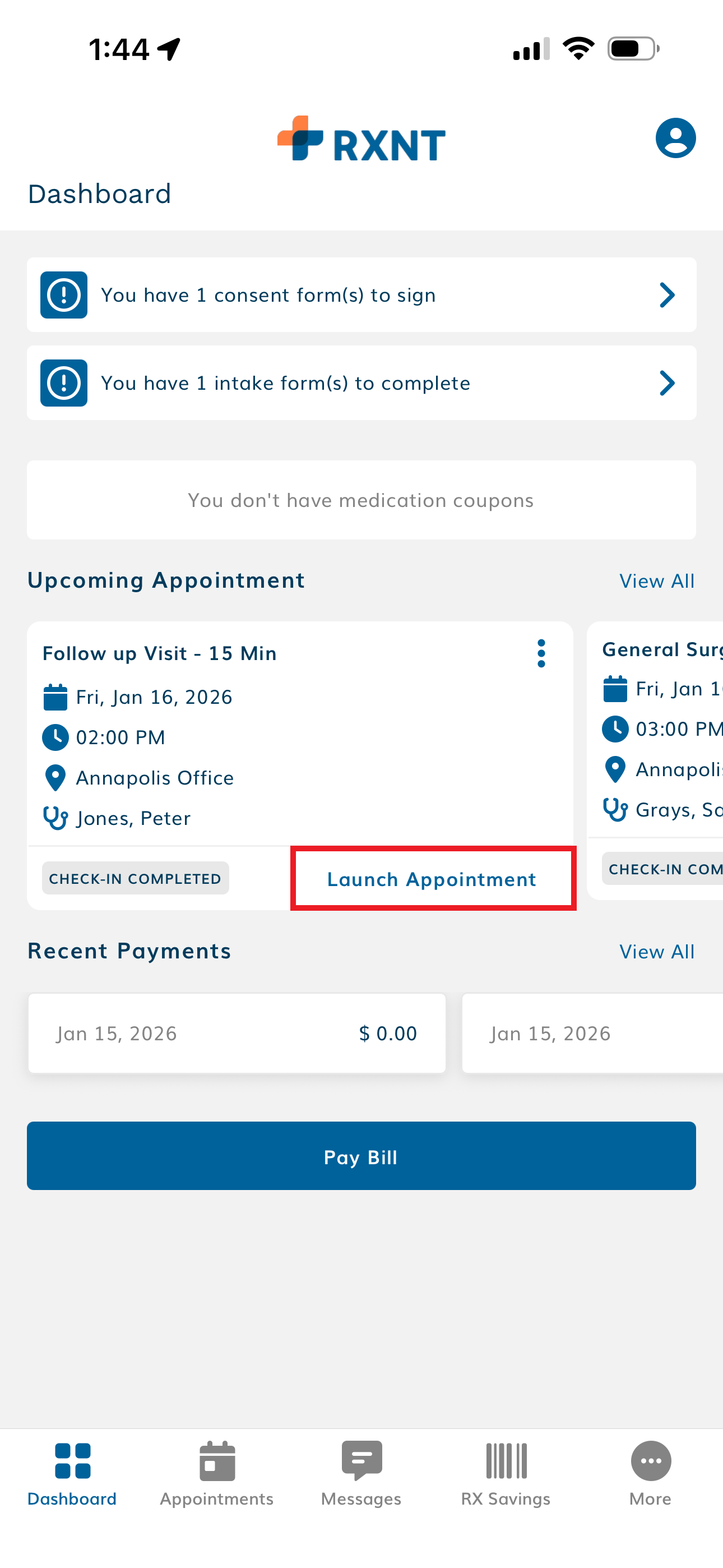Open three-dot menu on Follow up Visit
Image resolution: width=723 pixels, height=1568 pixels.
pyautogui.click(x=541, y=654)
